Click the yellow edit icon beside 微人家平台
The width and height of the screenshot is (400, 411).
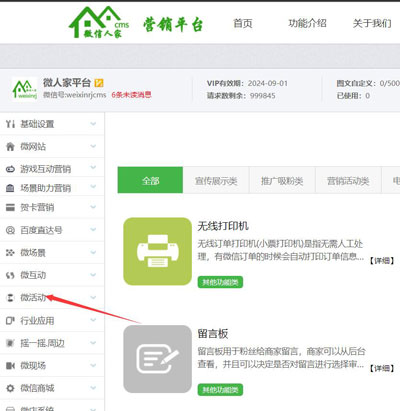[99, 83]
